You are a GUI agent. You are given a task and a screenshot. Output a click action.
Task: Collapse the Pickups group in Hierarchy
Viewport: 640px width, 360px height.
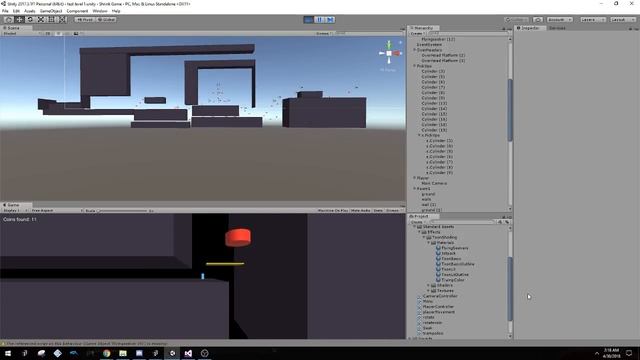coord(414,66)
